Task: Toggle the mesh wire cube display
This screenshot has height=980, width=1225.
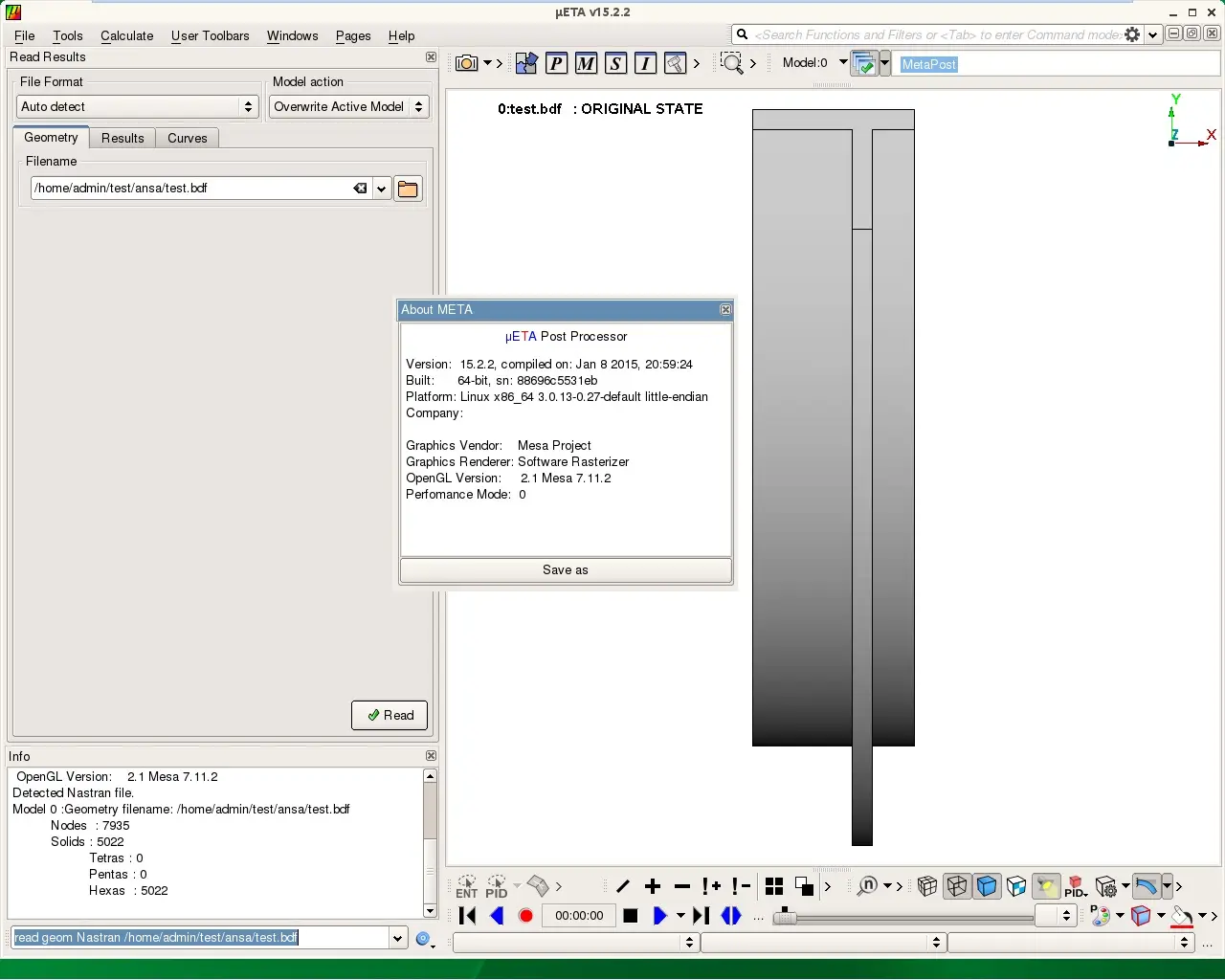Action: [x=927, y=886]
